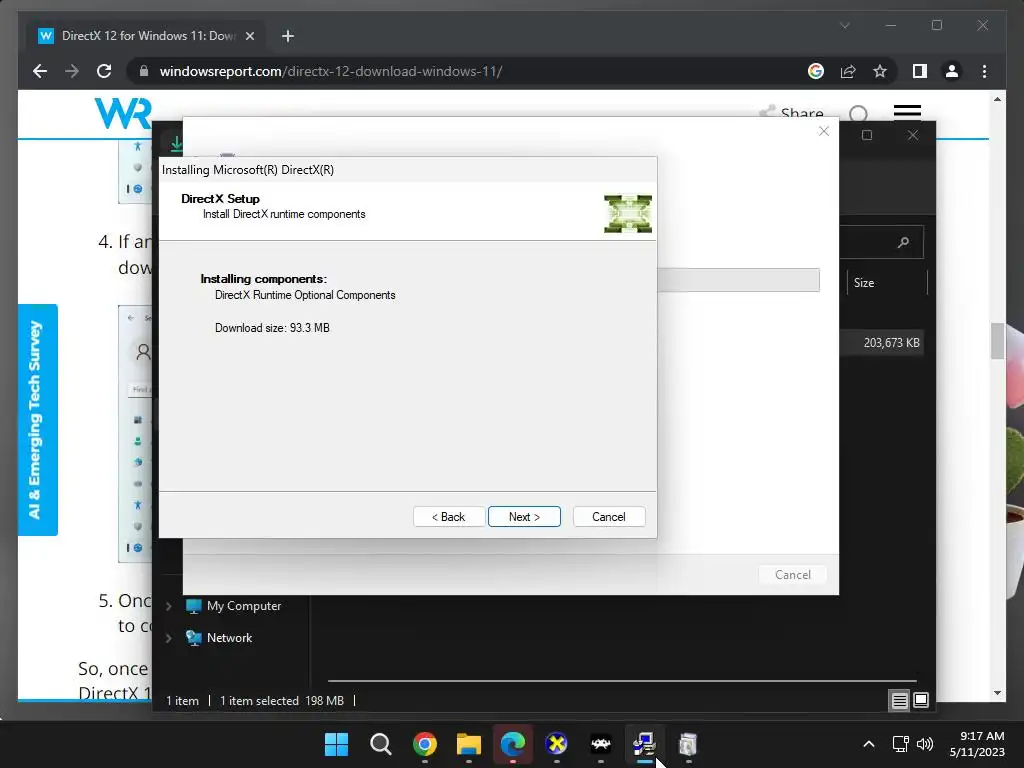Open the installer icon on taskbar

coord(645,744)
